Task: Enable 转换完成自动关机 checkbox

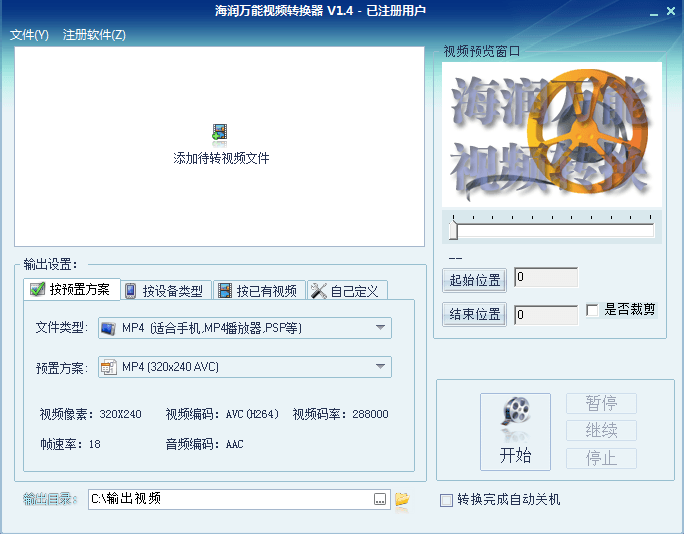Action: pos(446,500)
